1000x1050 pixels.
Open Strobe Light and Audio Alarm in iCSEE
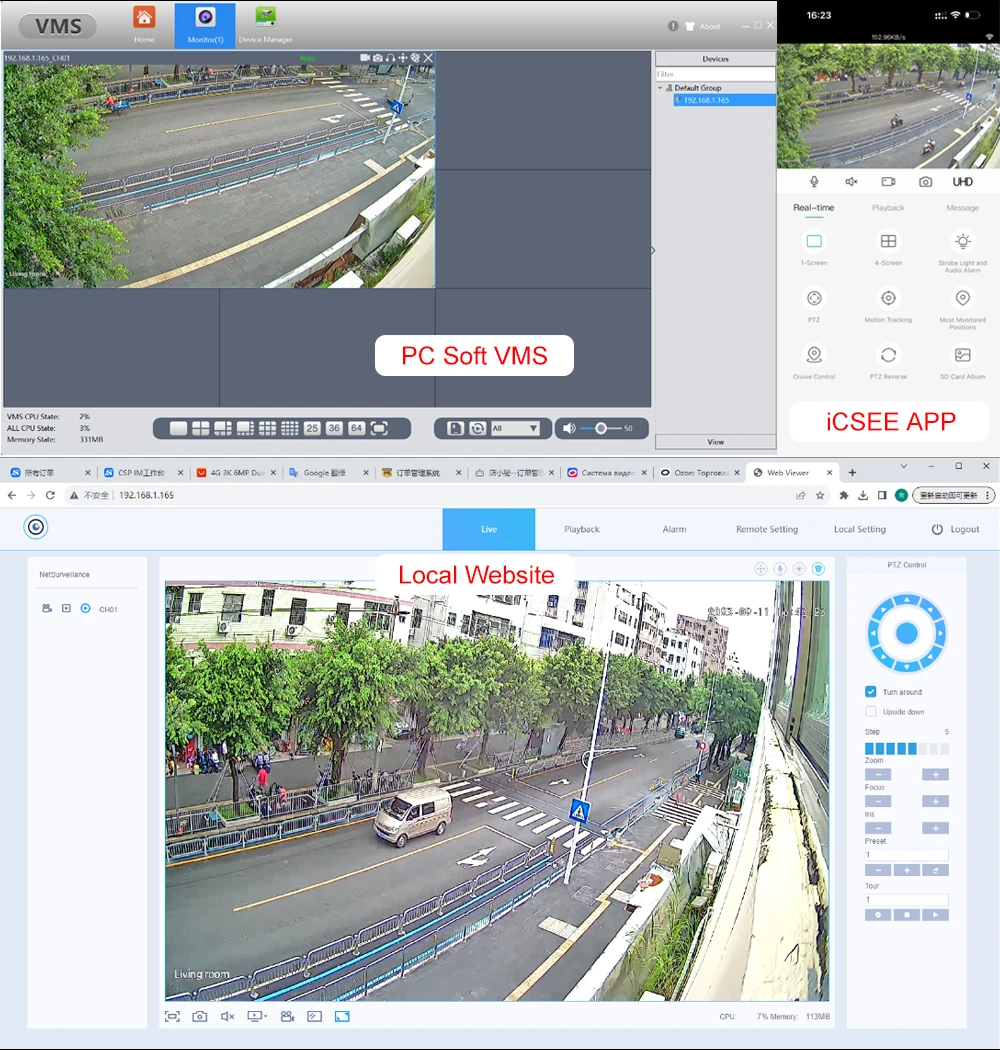(962, 252)
